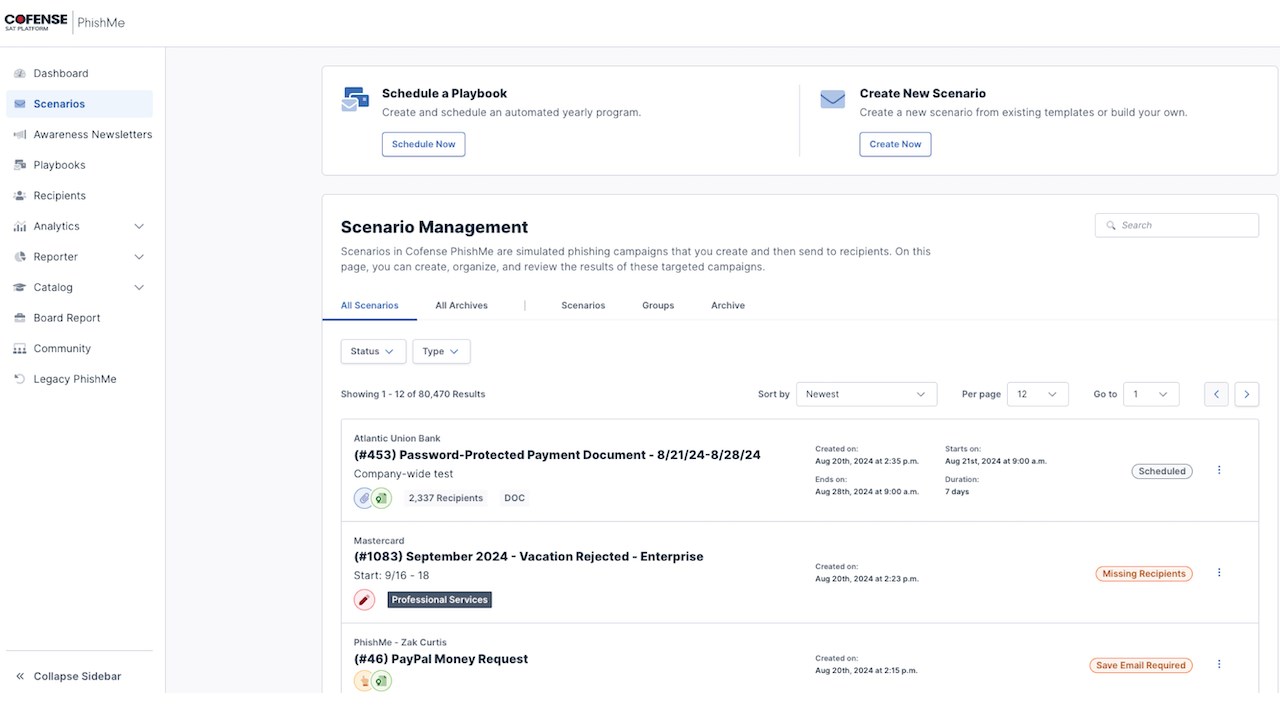Open the three-dot menu for scenario #453
The height and width of the screenshot is (720, 1280).
tap(1219, 470)
